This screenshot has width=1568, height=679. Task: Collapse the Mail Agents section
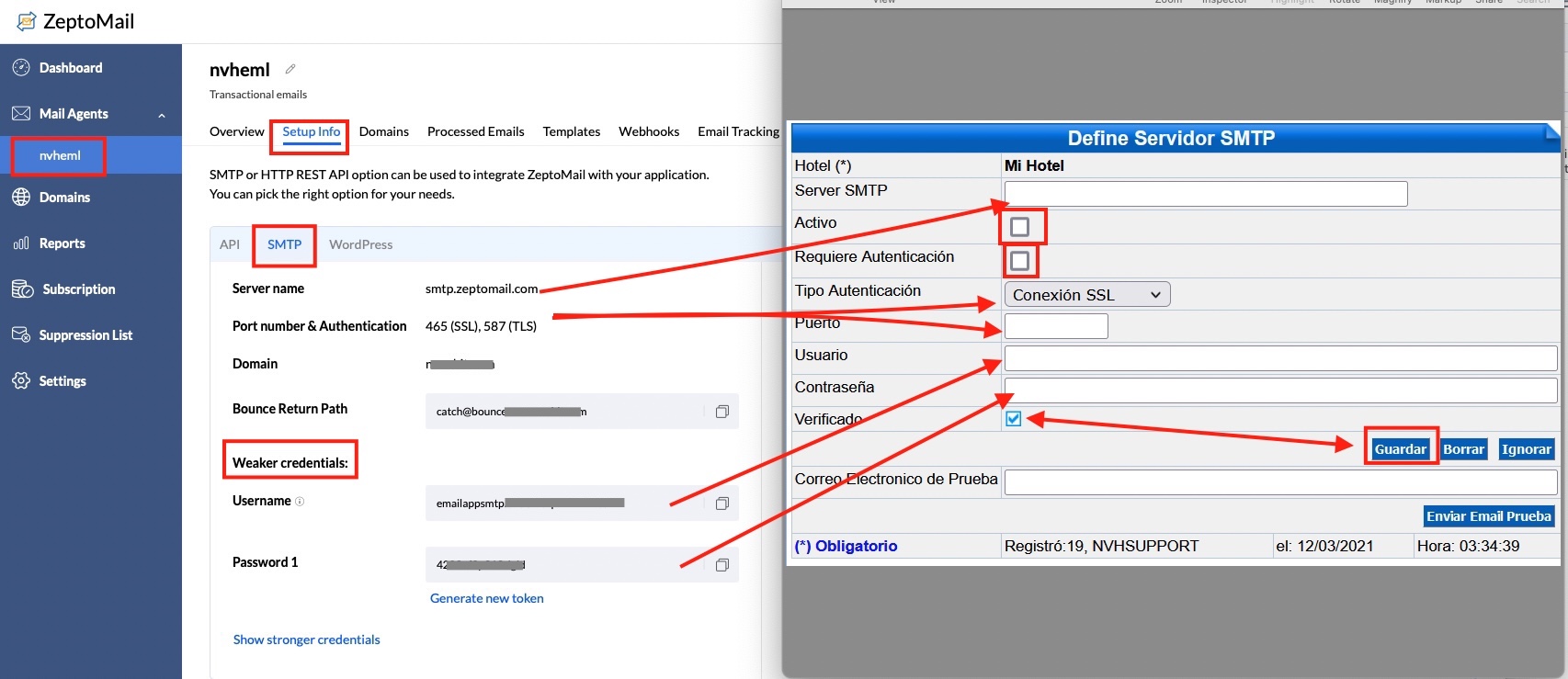[x=162, y=115]
